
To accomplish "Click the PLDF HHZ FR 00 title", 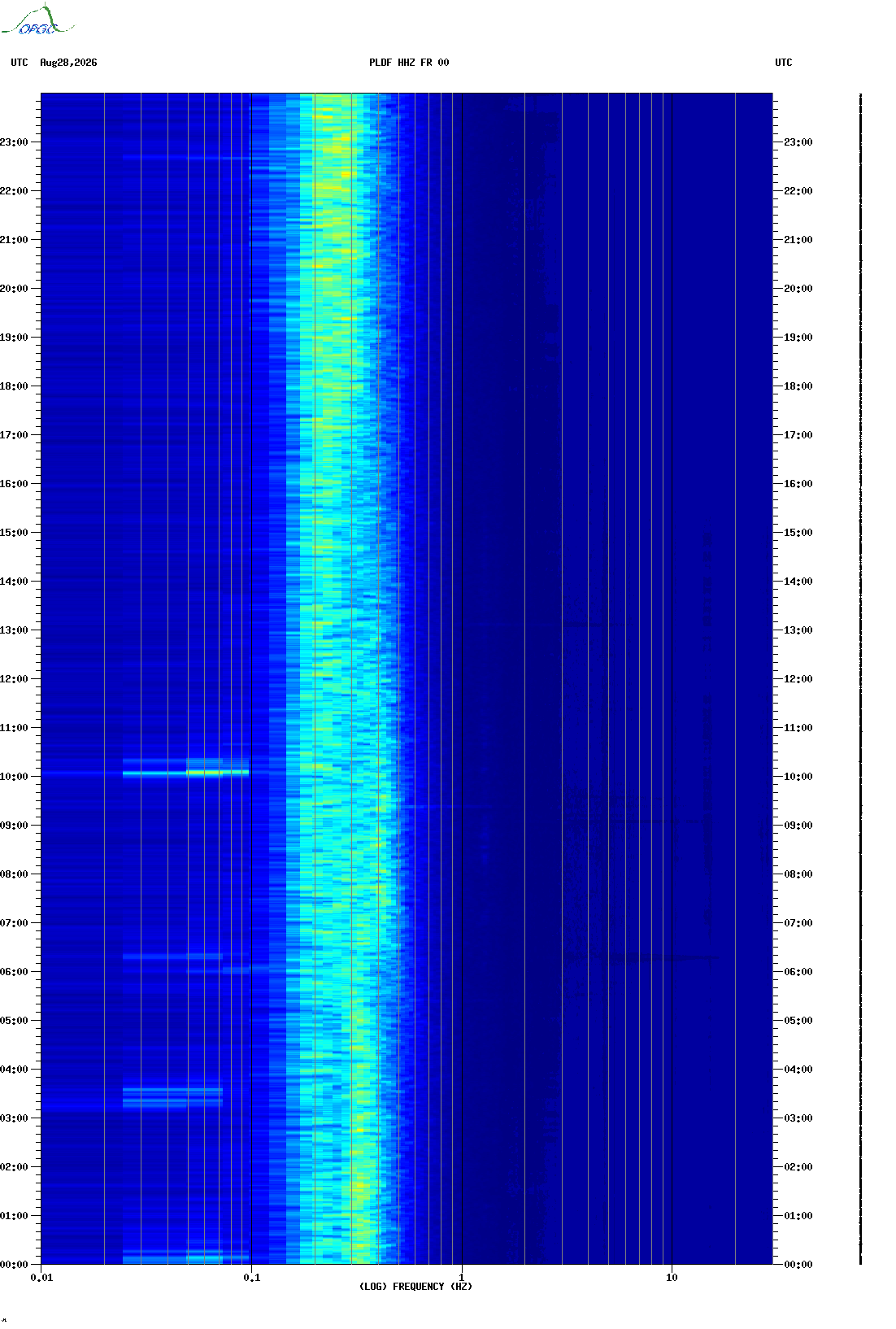I will (x=409, y=63).
